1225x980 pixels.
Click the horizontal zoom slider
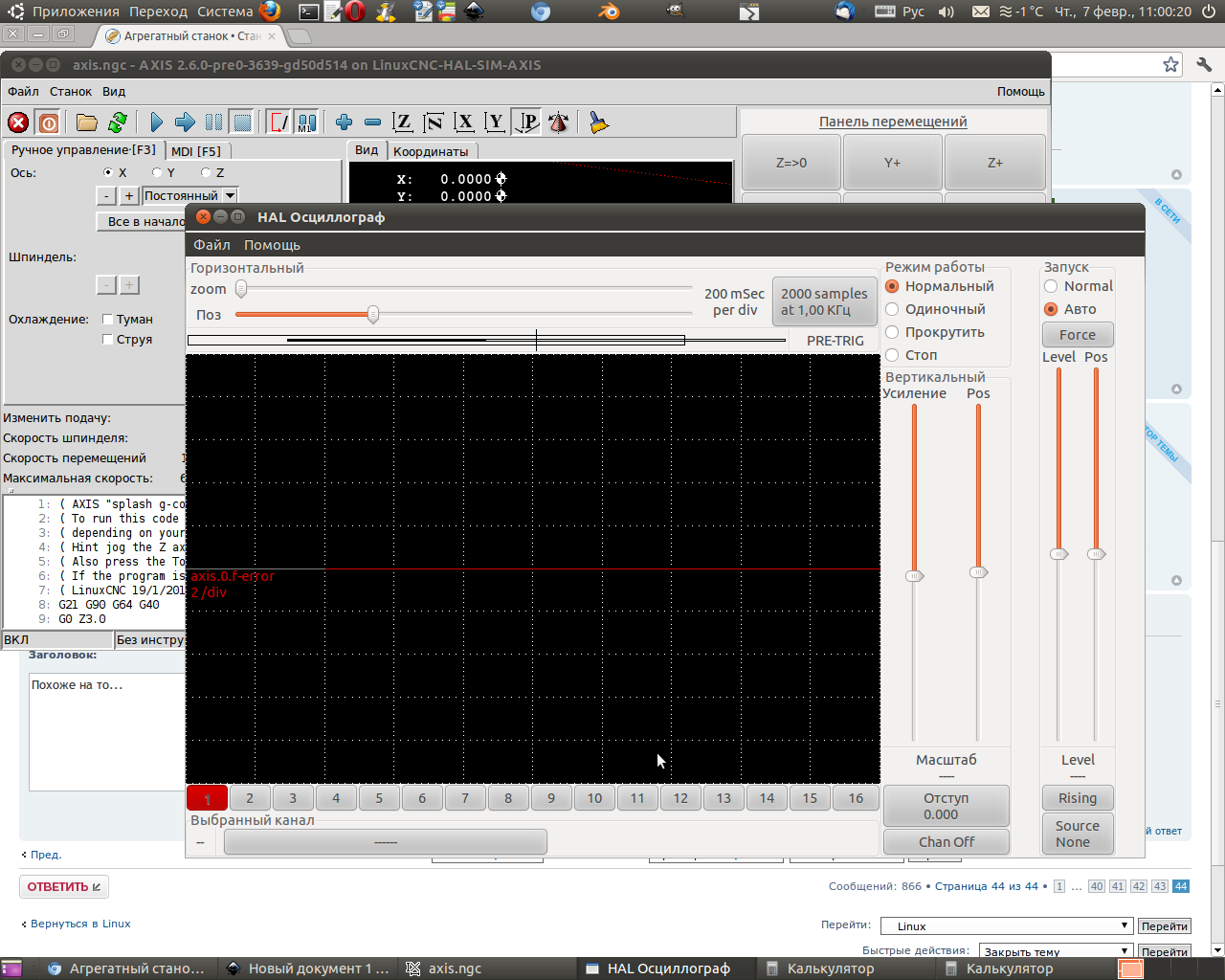coord(242,288)
